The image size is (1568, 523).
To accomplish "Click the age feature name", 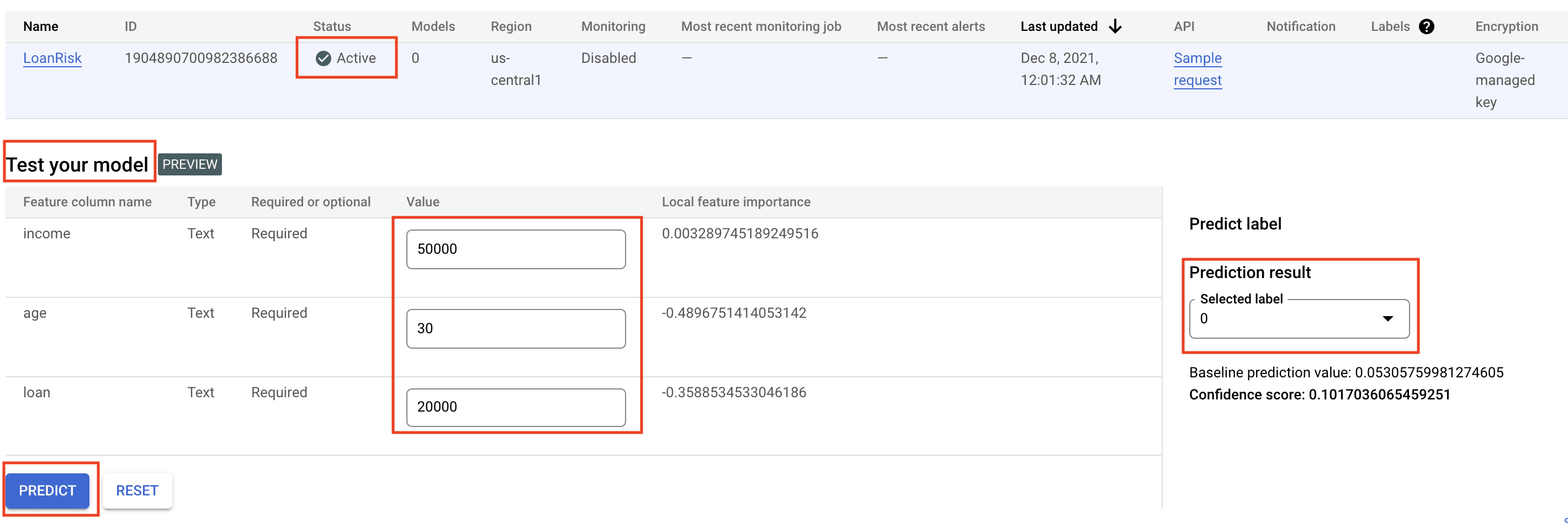I will click(35, 313).
